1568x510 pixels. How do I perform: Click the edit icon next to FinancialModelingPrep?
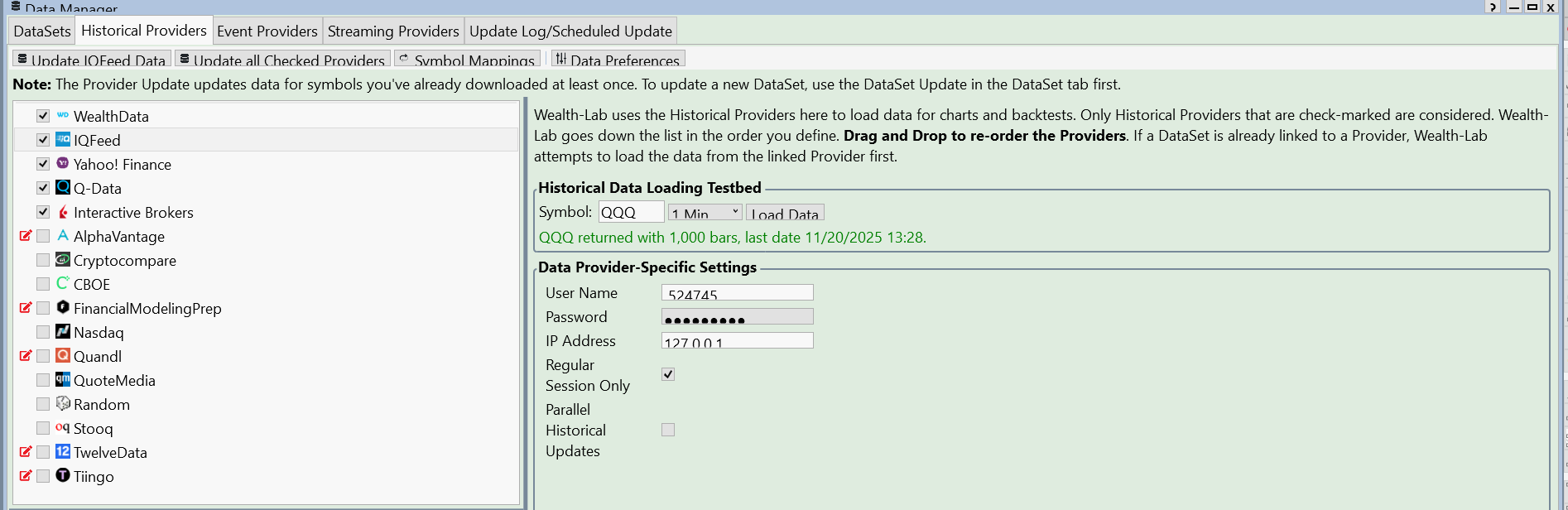tap(26, 308)
